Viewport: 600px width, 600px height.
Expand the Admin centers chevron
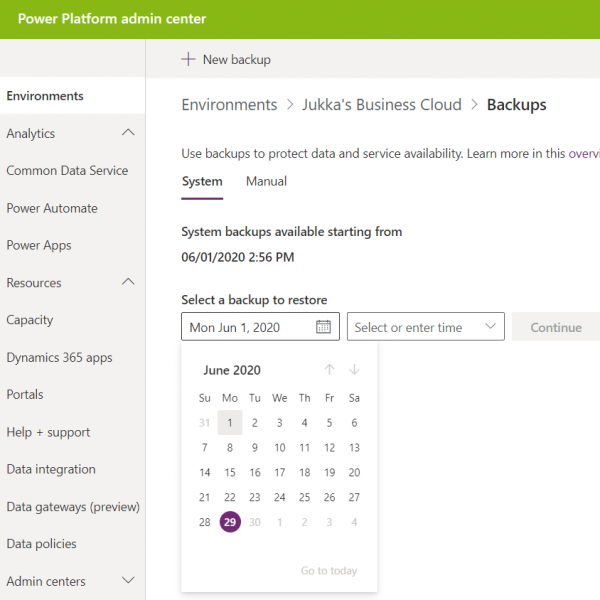tap(128, 580)
